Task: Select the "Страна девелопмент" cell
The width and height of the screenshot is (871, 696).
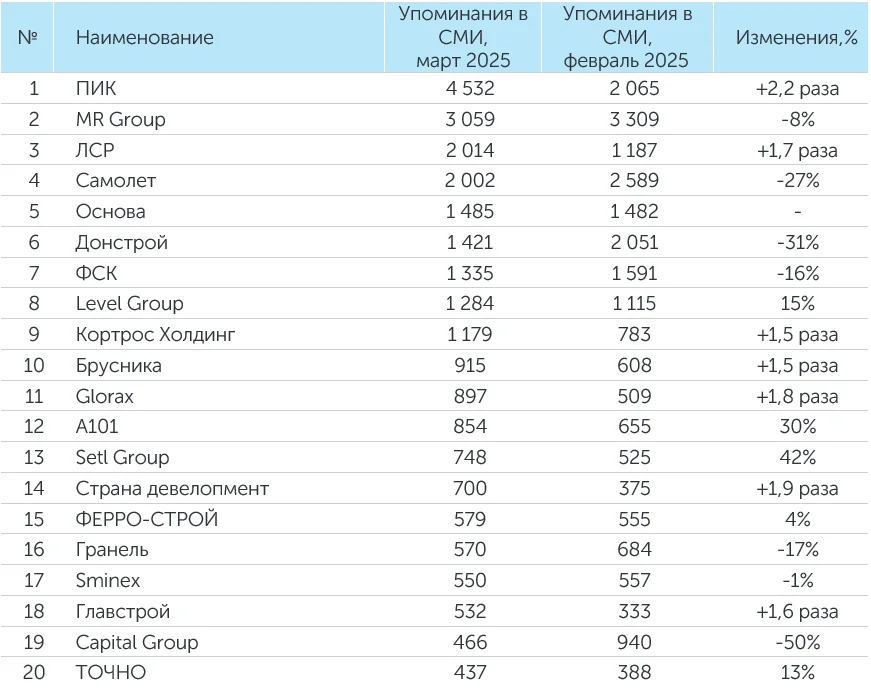Action: click(x=172, y=489)
